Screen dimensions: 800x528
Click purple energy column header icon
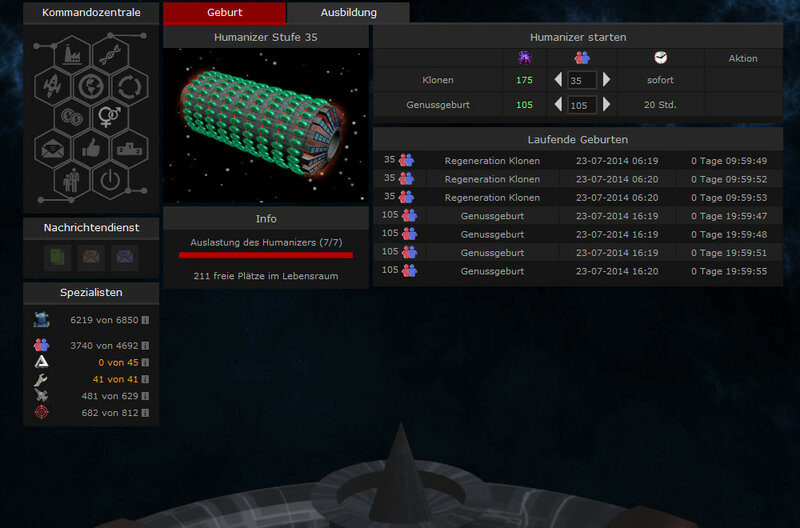coord(524,58)
